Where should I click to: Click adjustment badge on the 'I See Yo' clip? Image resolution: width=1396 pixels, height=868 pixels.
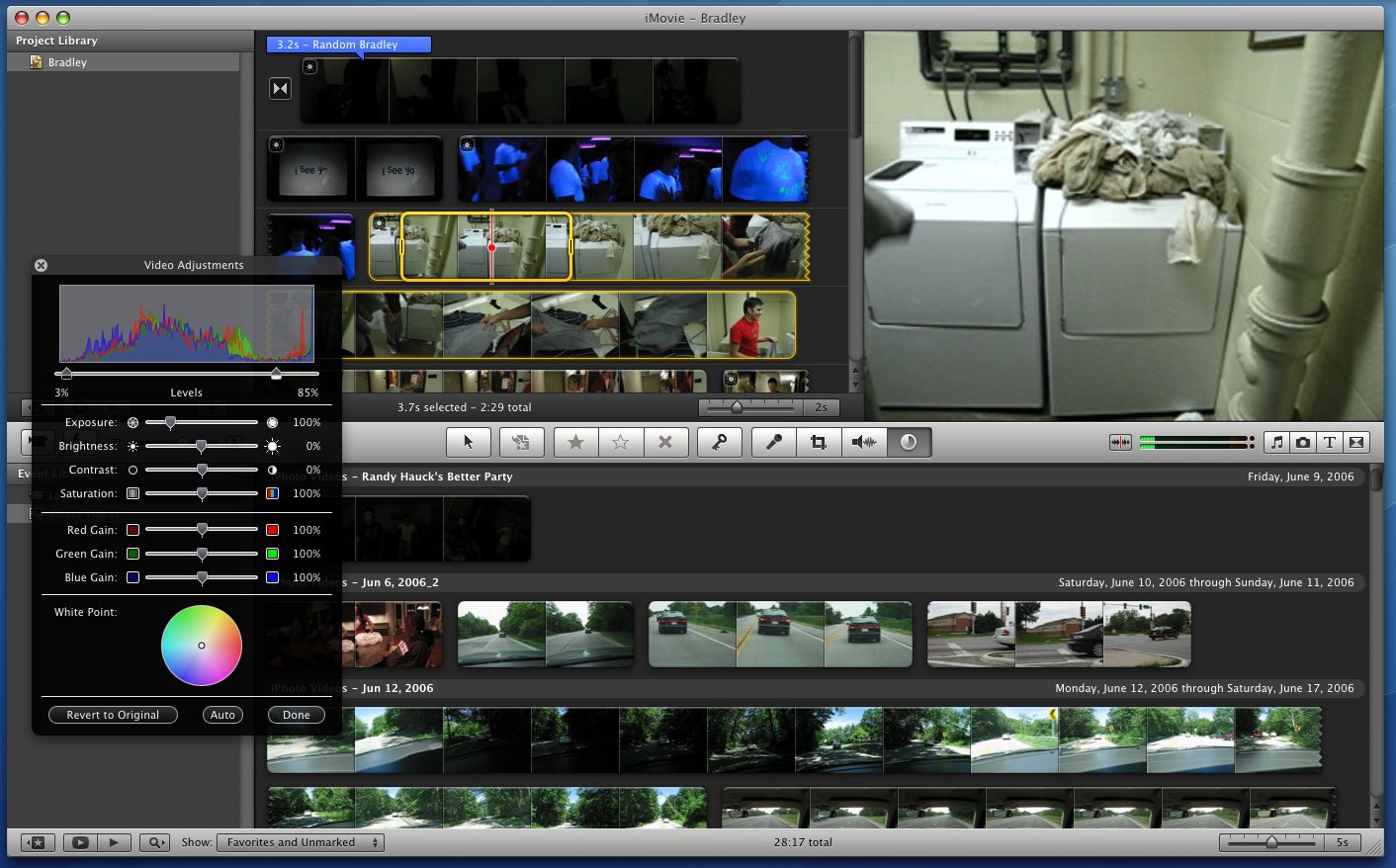point(277,145)
